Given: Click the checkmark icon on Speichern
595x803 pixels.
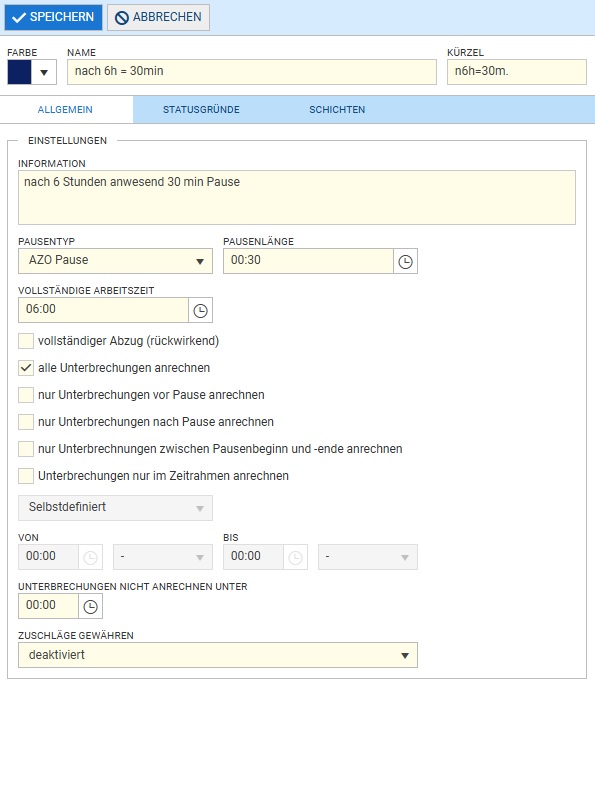Looking at the screenshot, I should point(19,17).
